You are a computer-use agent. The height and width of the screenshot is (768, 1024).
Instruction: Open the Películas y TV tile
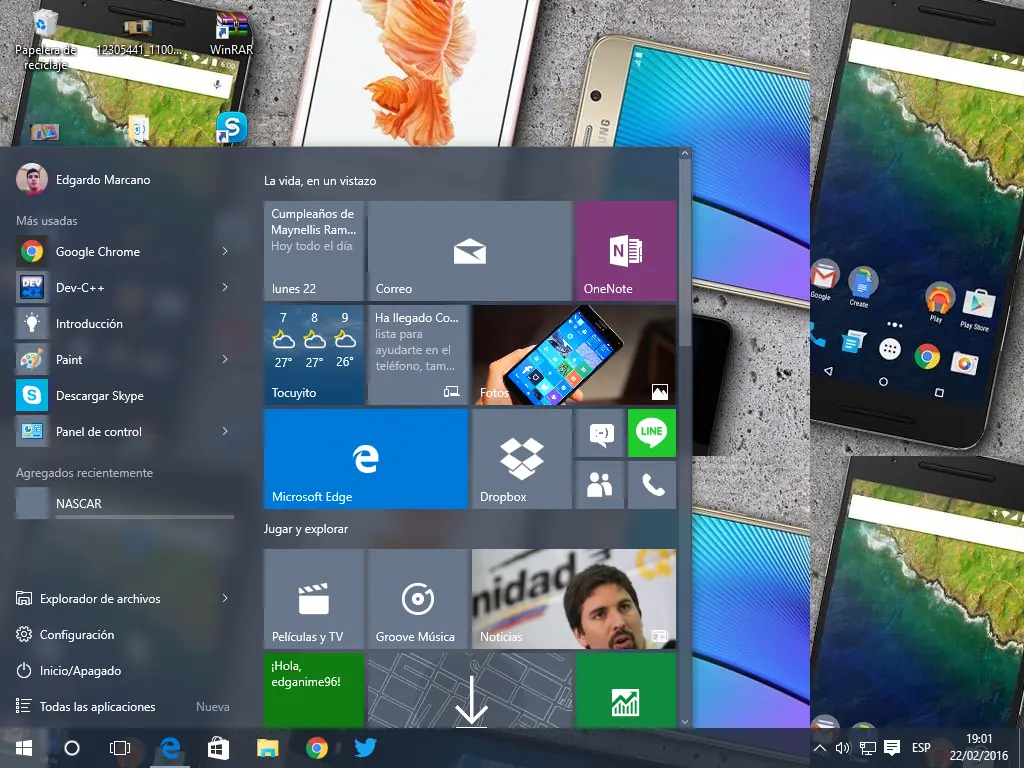(313, 599)
